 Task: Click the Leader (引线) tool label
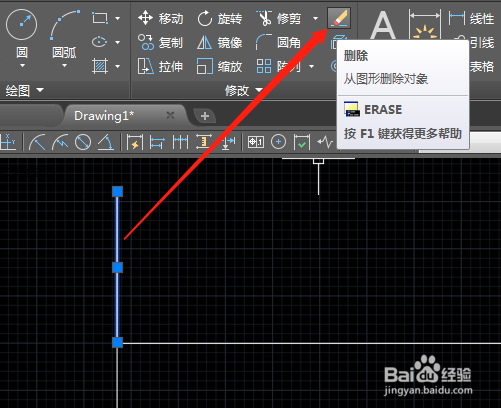click(482, 42)
